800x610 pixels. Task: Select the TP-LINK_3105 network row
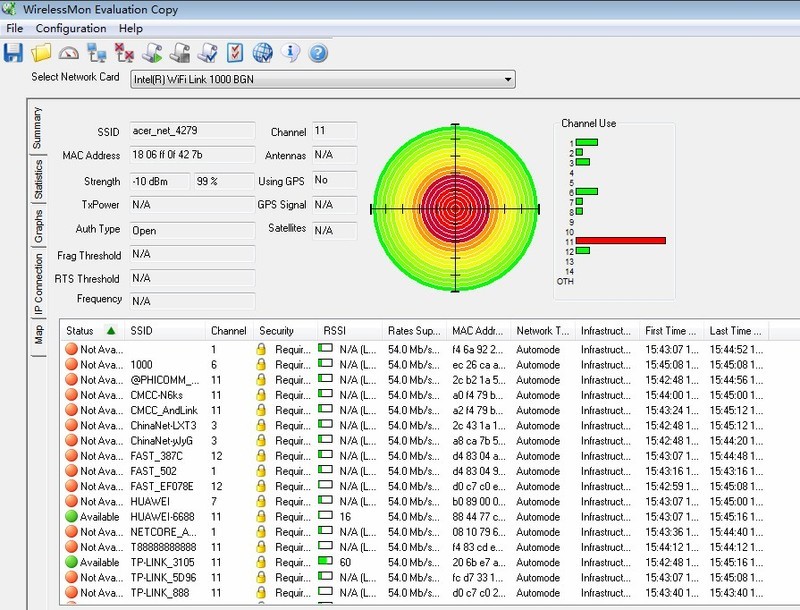162,563
